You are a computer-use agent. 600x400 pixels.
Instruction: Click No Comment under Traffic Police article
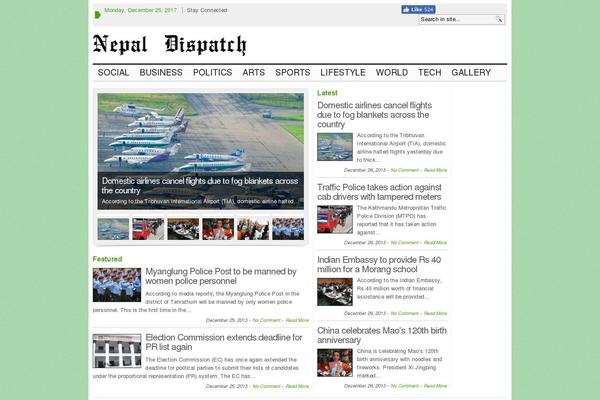(404, 243)
